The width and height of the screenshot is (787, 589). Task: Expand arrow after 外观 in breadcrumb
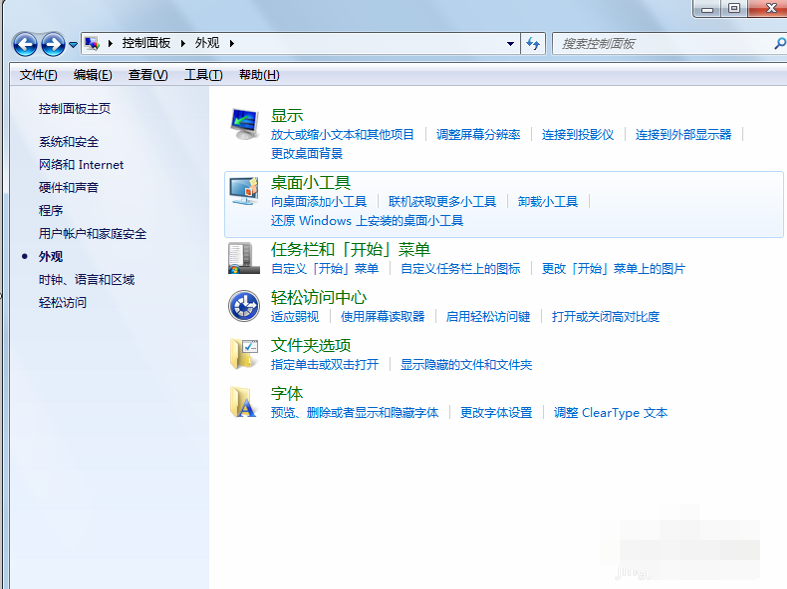[232, 44]
